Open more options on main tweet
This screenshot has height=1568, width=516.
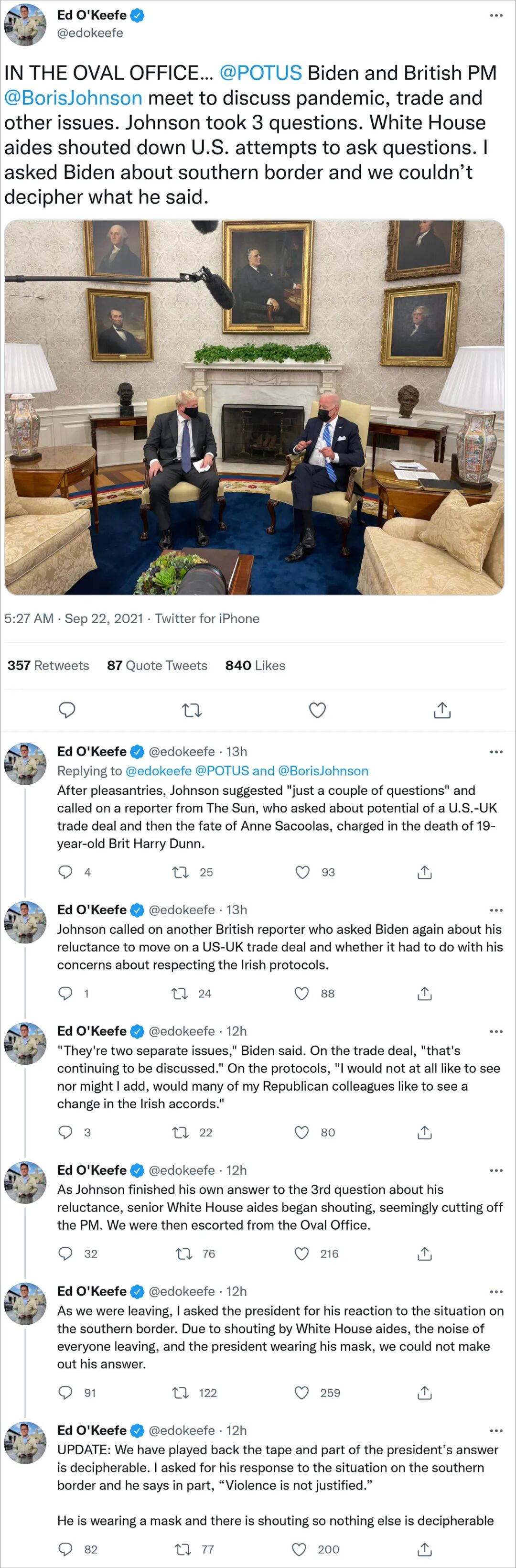pyautogui.click(x=496, y=15)
